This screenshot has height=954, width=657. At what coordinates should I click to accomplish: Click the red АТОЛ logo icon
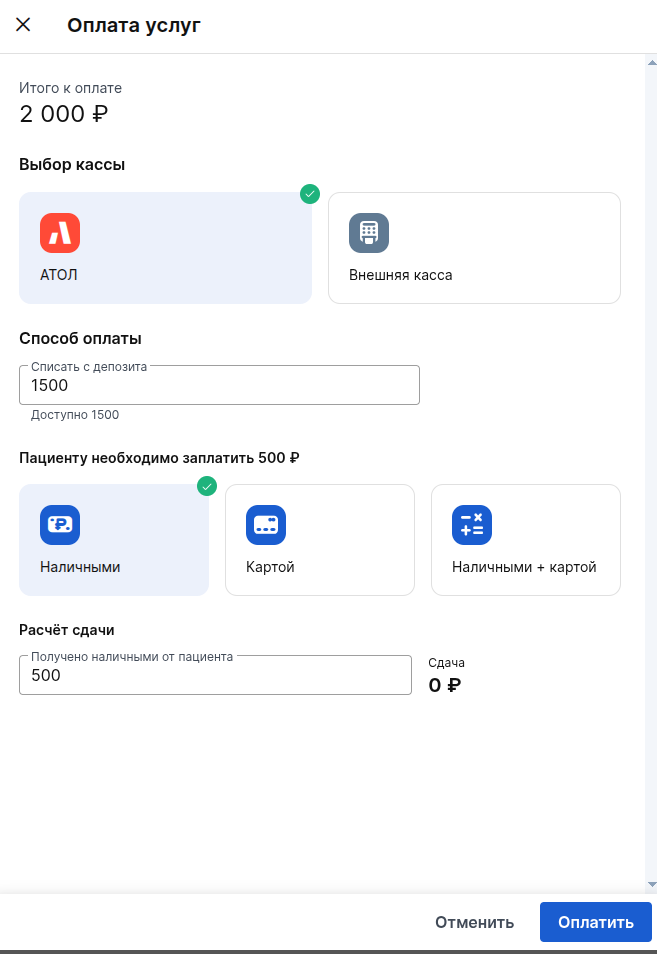coord(60,233)
